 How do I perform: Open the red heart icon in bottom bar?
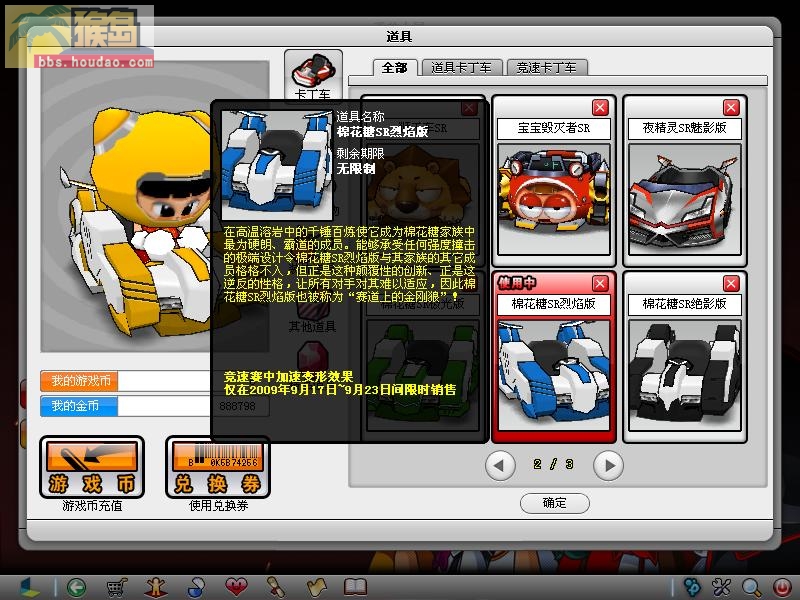[236, 587]
